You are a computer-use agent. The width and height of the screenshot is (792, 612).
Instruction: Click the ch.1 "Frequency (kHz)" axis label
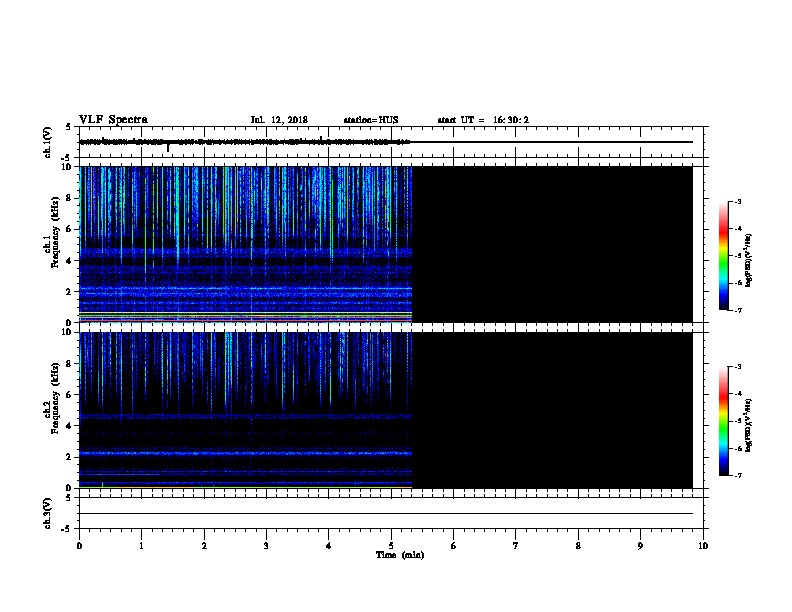coord(55,232)
